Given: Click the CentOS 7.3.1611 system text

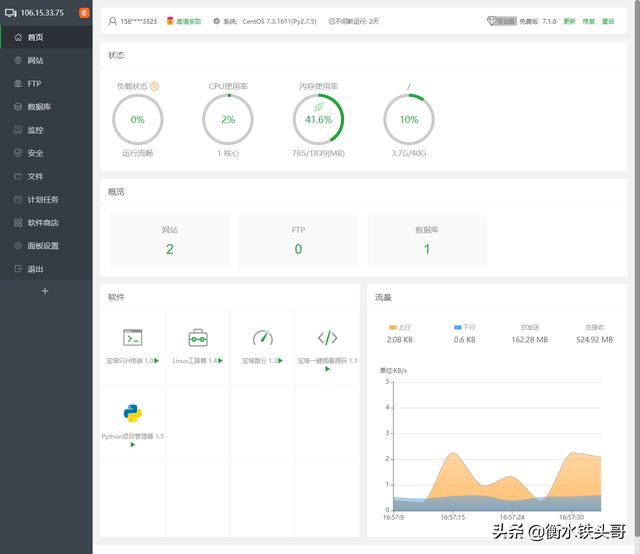Looking at the screenshot, I should pyautogui.click(x=279, y=21).
